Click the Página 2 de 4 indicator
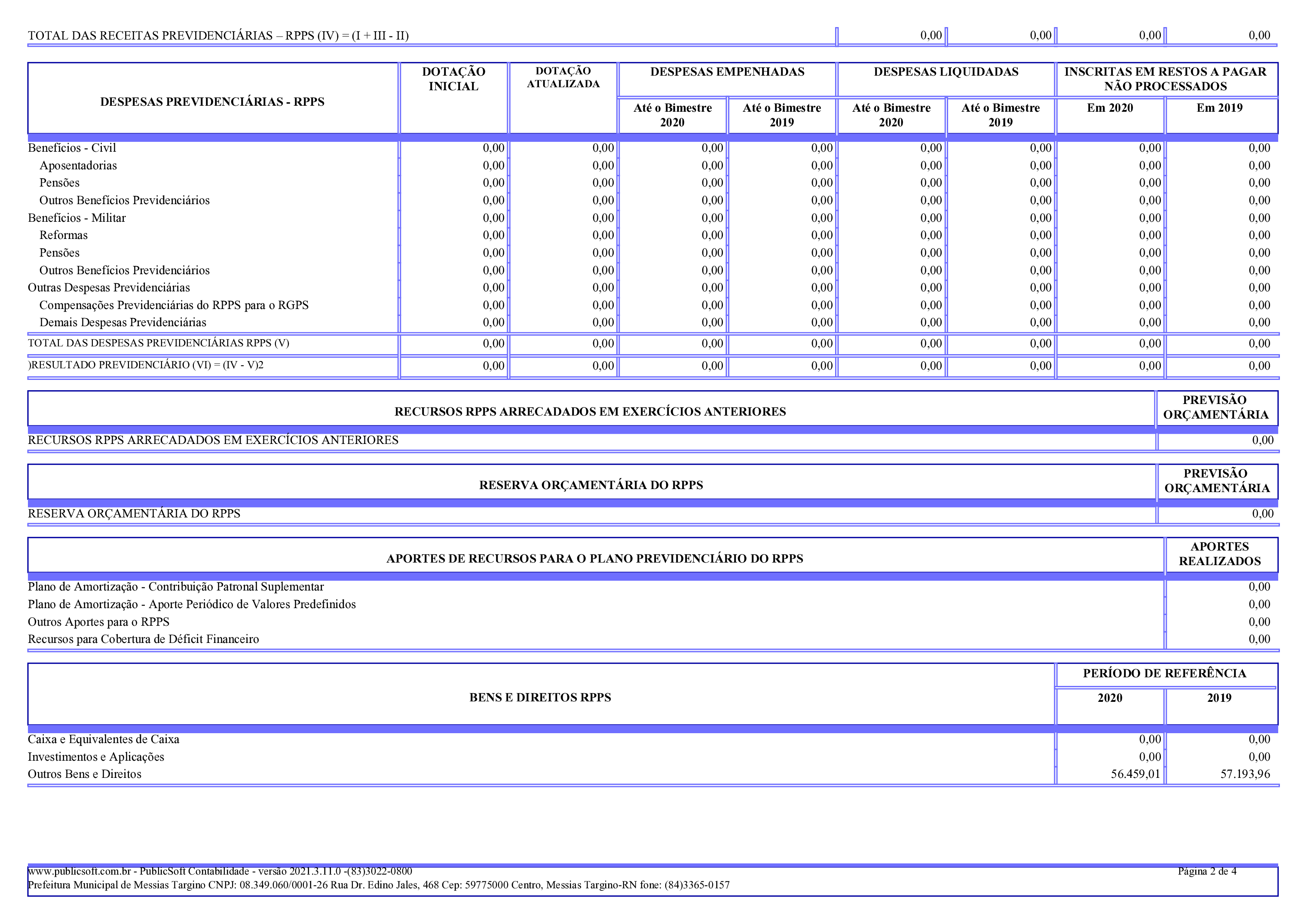 tap(1207, 871)
